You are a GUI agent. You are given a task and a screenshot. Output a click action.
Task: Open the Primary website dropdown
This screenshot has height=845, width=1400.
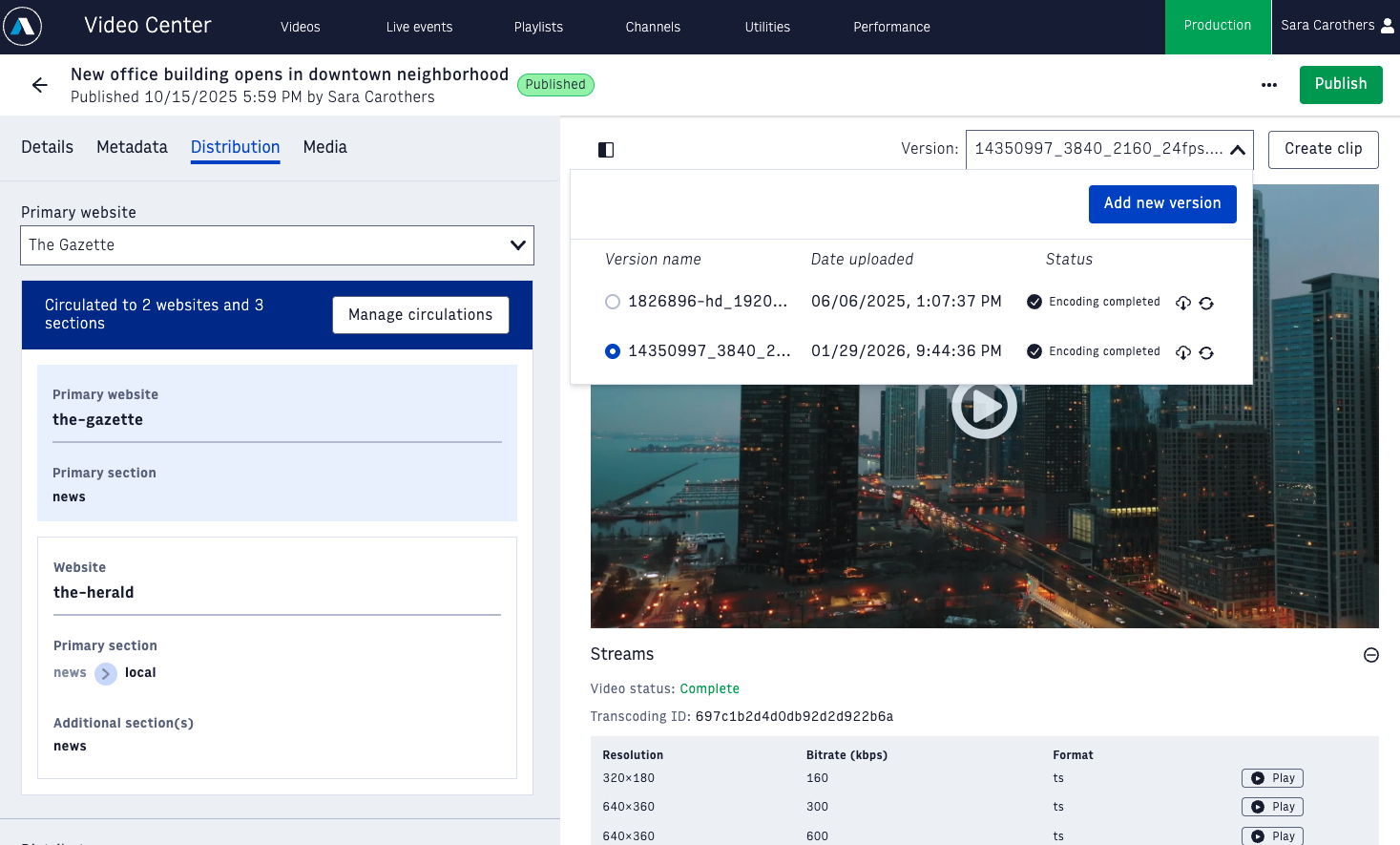click(x=277, y=245)
